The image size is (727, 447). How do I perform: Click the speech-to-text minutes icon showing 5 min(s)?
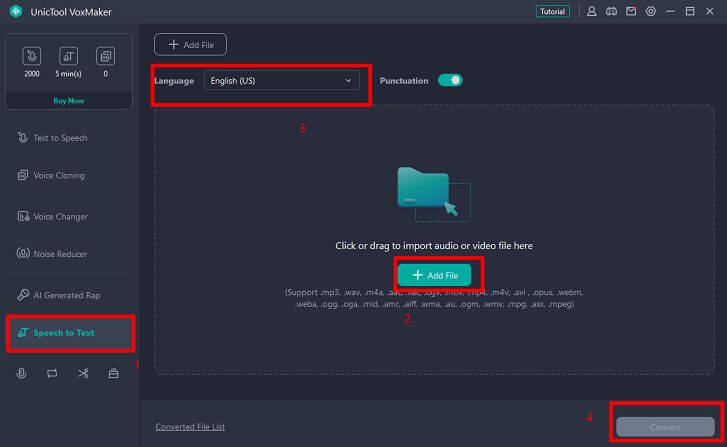69,56
